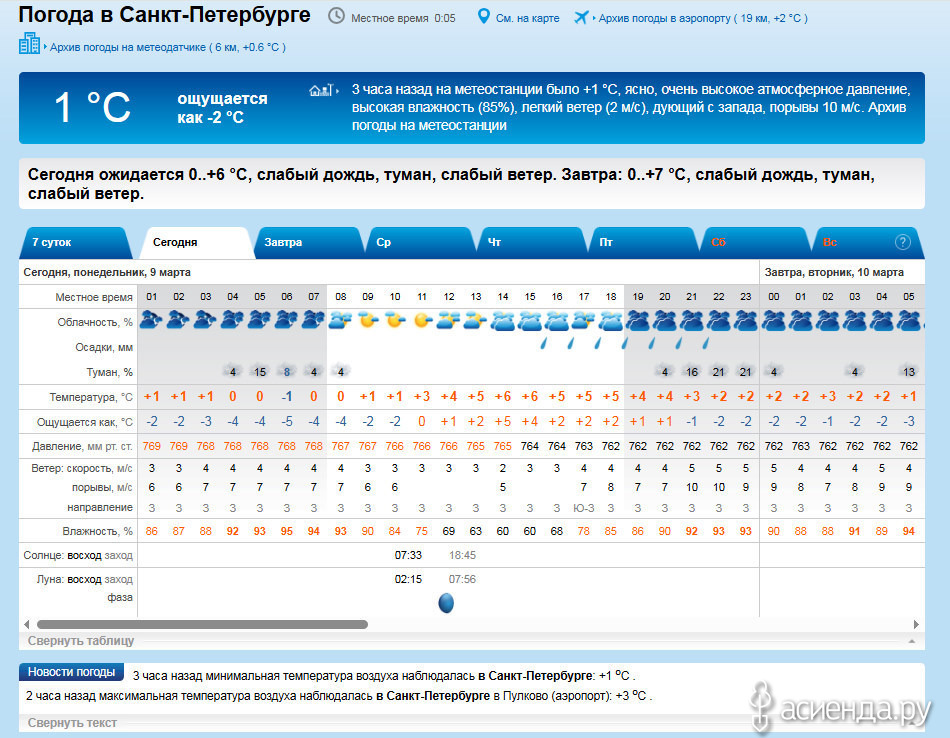
Task: Collapse table using small triangle at right
Action: coord(910,640)
